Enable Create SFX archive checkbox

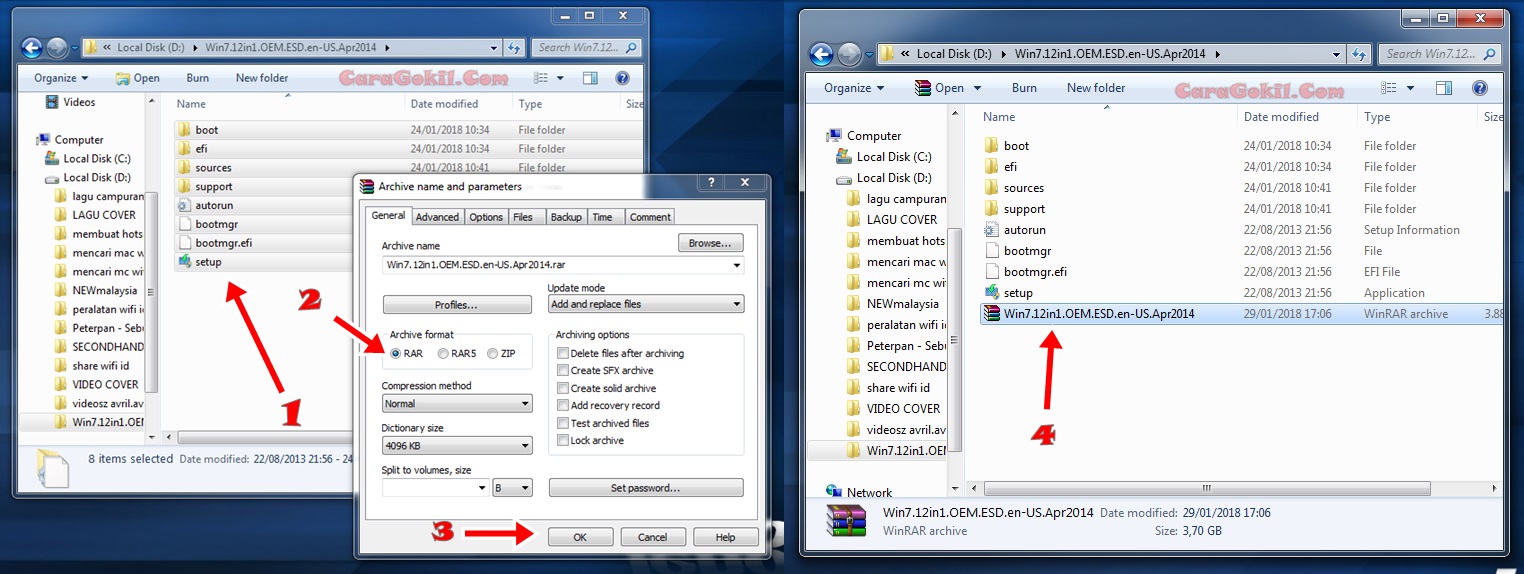[563, 371]
